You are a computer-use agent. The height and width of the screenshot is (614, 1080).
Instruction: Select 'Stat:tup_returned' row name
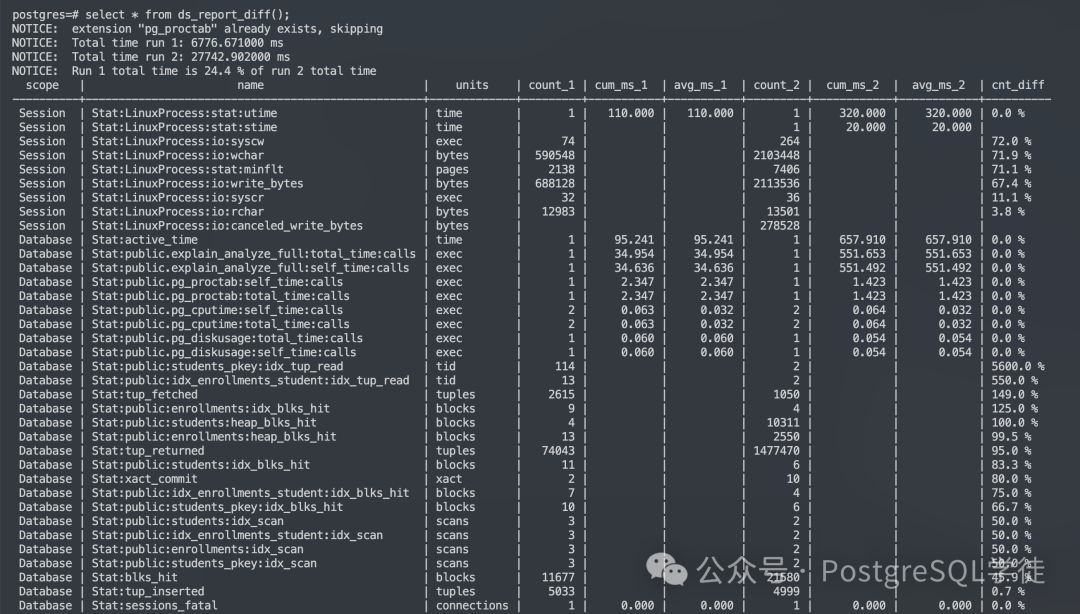tap(148, 451)
